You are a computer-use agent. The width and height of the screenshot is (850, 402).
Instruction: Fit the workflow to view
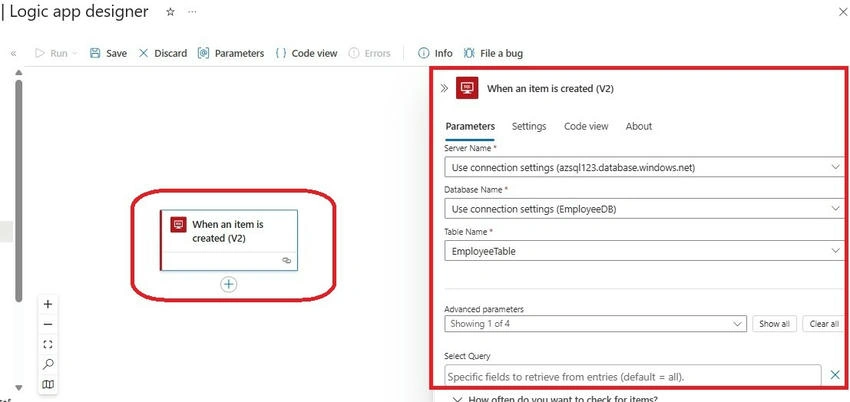point(48,344)
